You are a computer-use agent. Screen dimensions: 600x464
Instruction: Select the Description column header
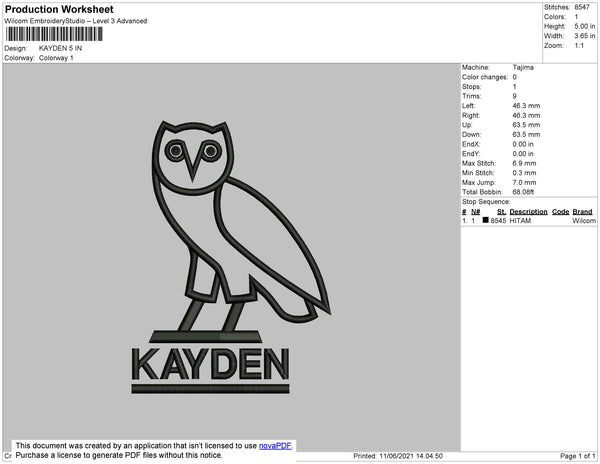pos(528,212)
